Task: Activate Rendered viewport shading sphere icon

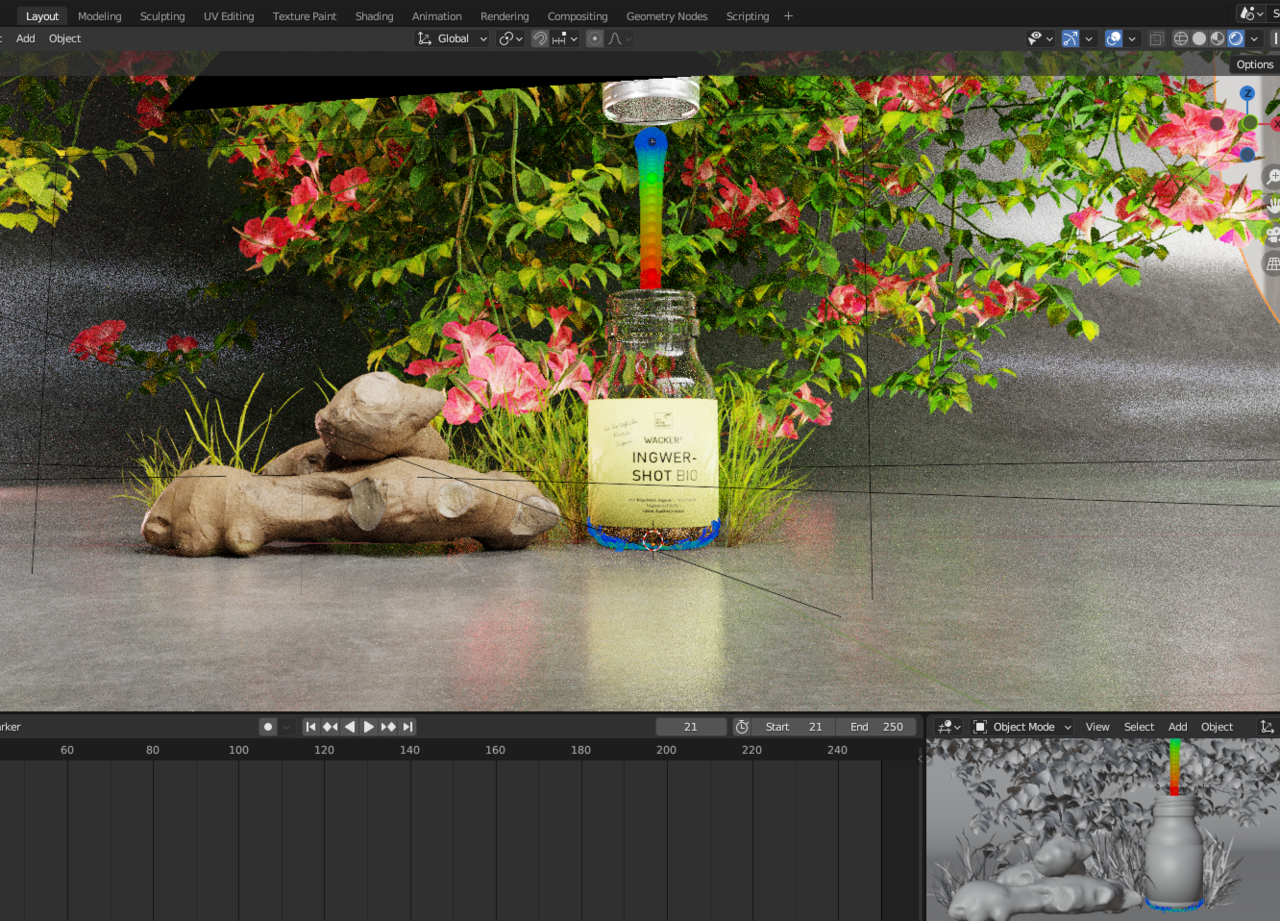Action: click(1234, 38)
